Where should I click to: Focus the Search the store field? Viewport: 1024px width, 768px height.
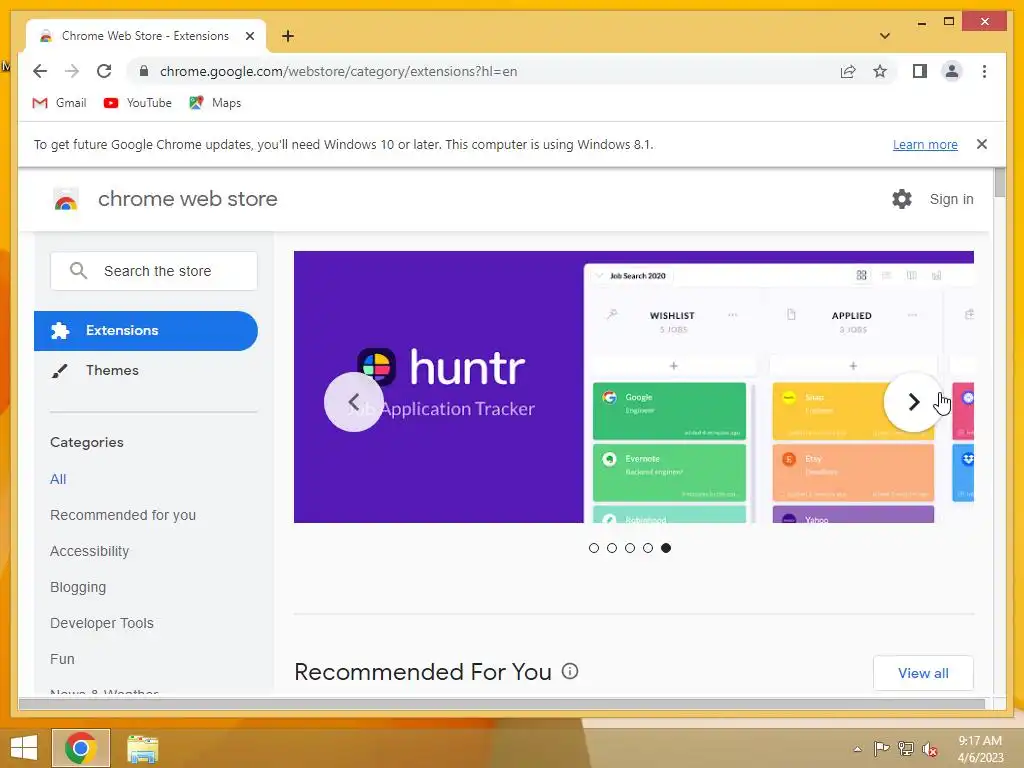point(153,271)
